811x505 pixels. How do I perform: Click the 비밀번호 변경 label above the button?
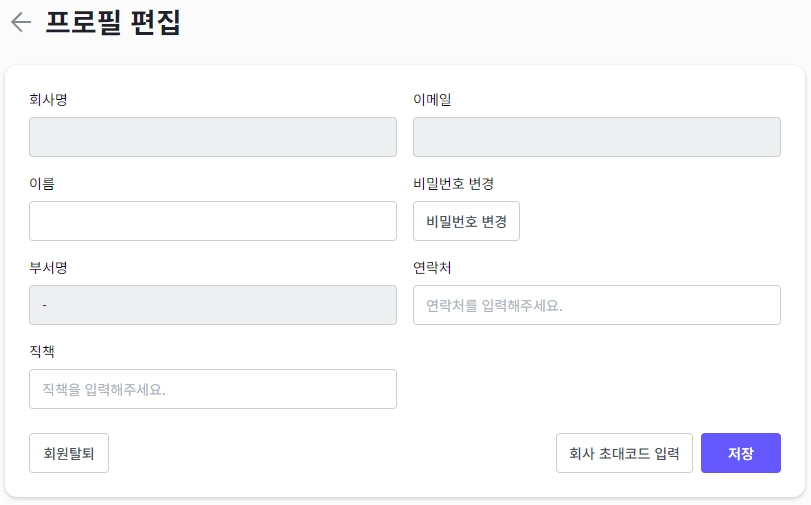453,184
